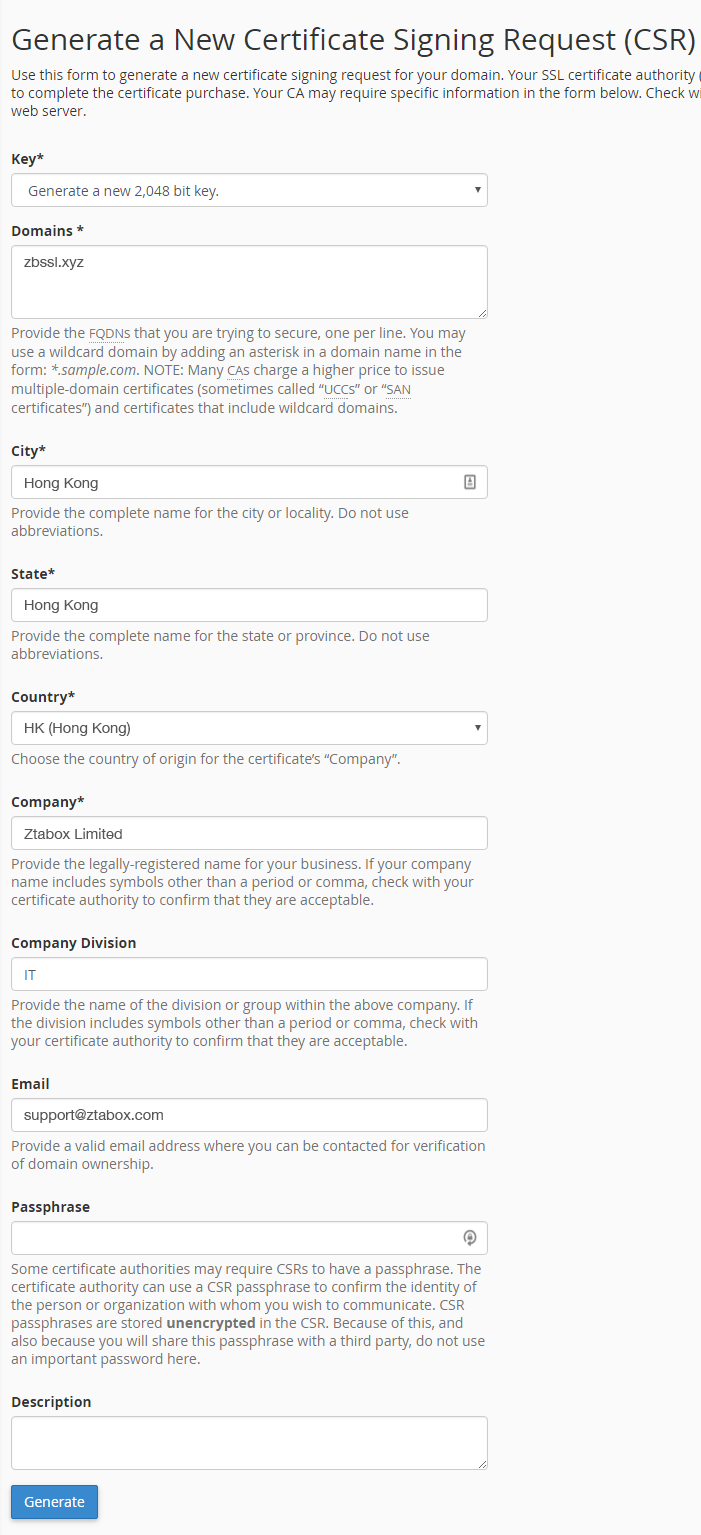Click inside the Domains text area

click(249, 282)
